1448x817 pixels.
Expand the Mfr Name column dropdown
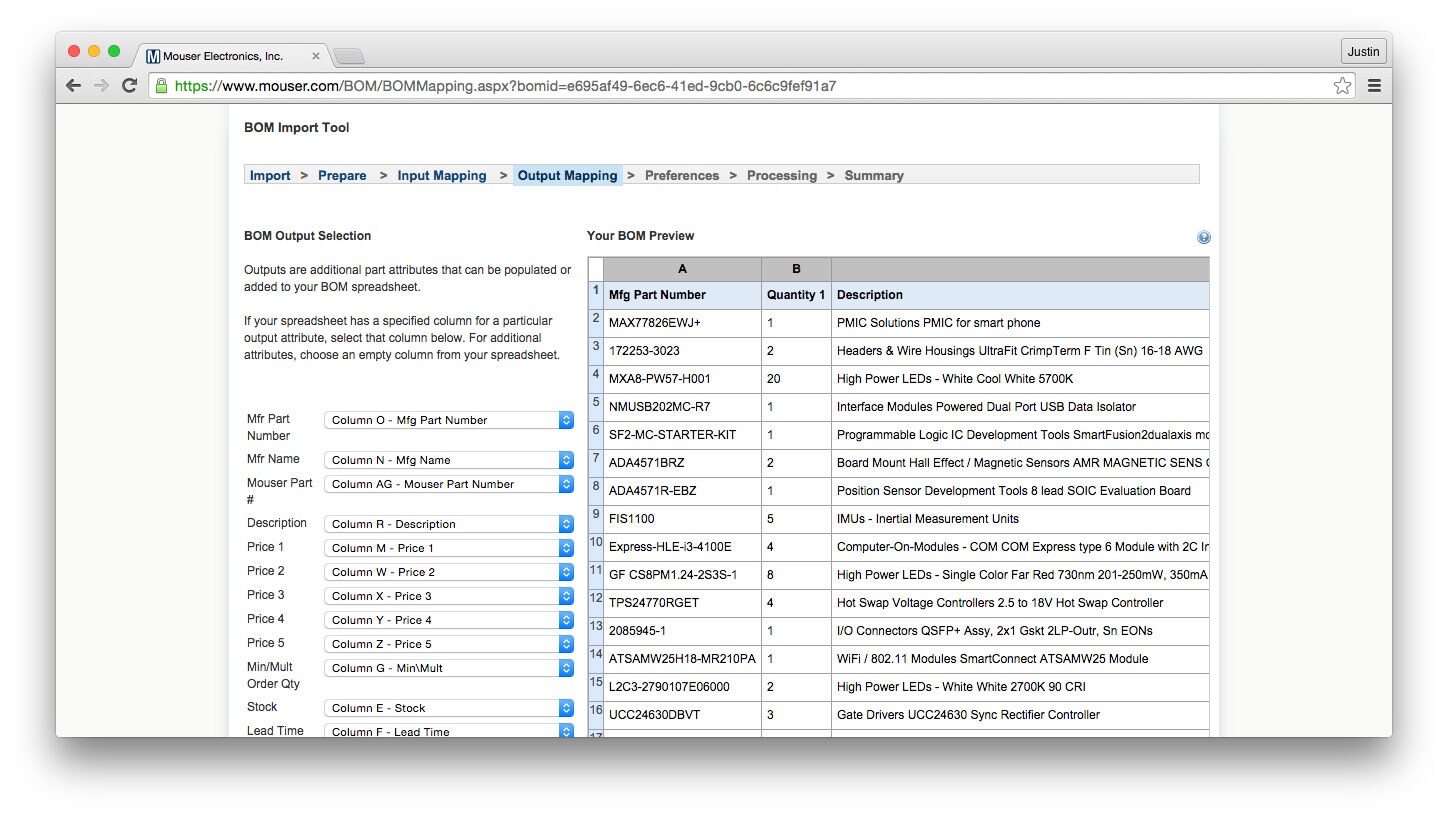coord(448,460)
